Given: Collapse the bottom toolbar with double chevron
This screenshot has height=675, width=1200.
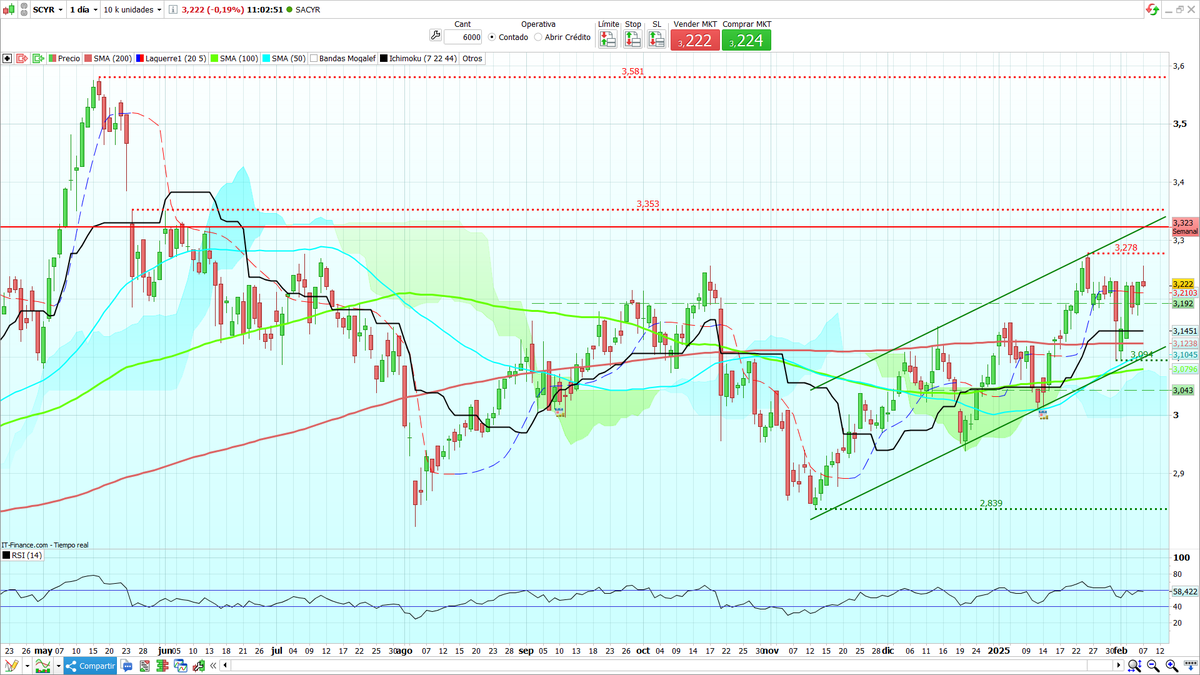Looking at the screenshot, I should [213, 665].
